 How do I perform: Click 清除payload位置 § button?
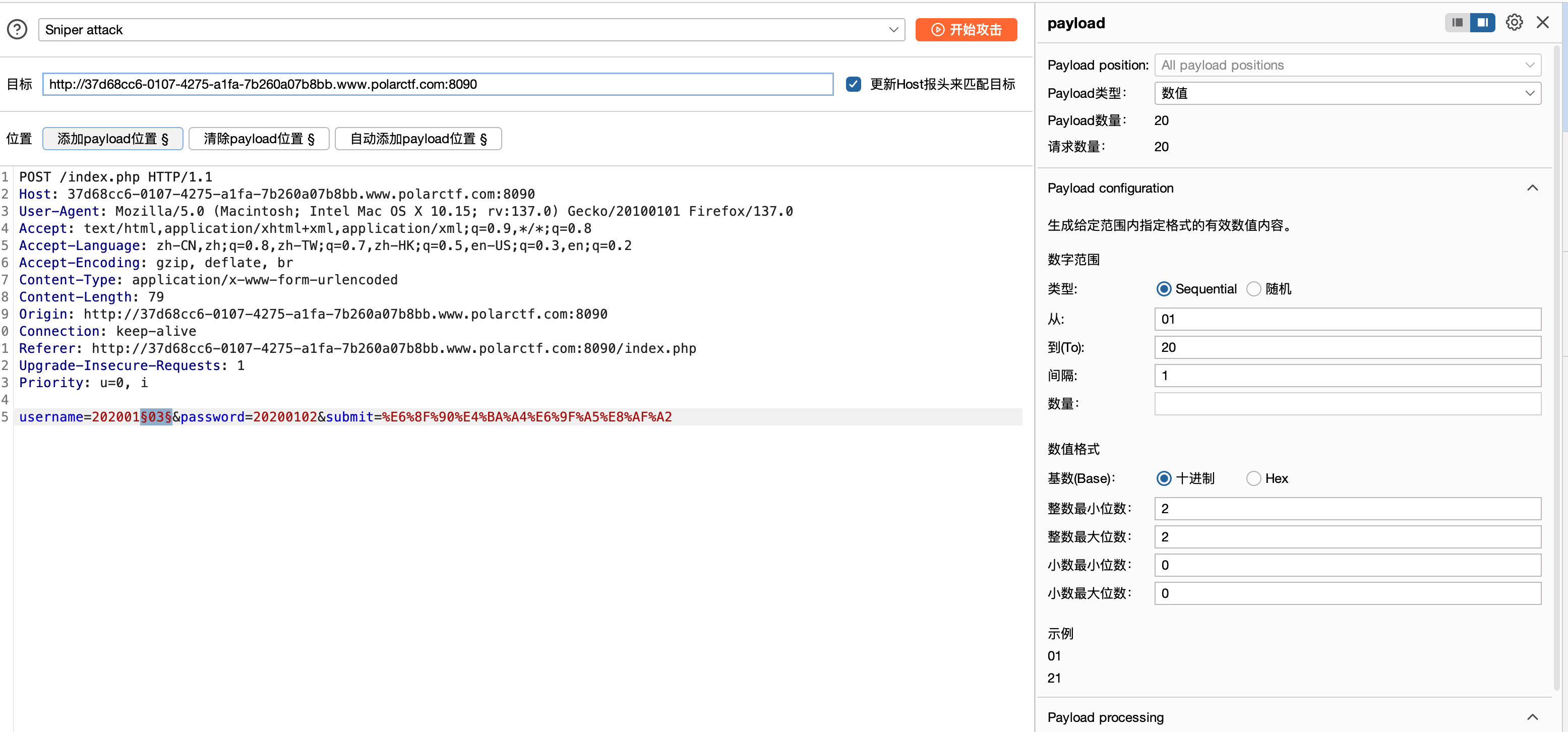pyautogui.click(x=259, y=139)
